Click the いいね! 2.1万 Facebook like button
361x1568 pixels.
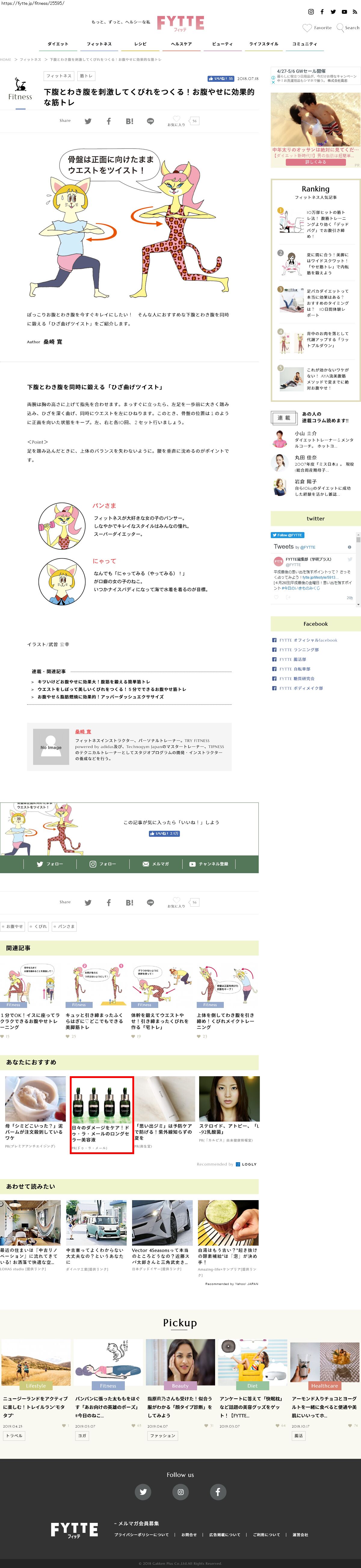coord(164,834)
